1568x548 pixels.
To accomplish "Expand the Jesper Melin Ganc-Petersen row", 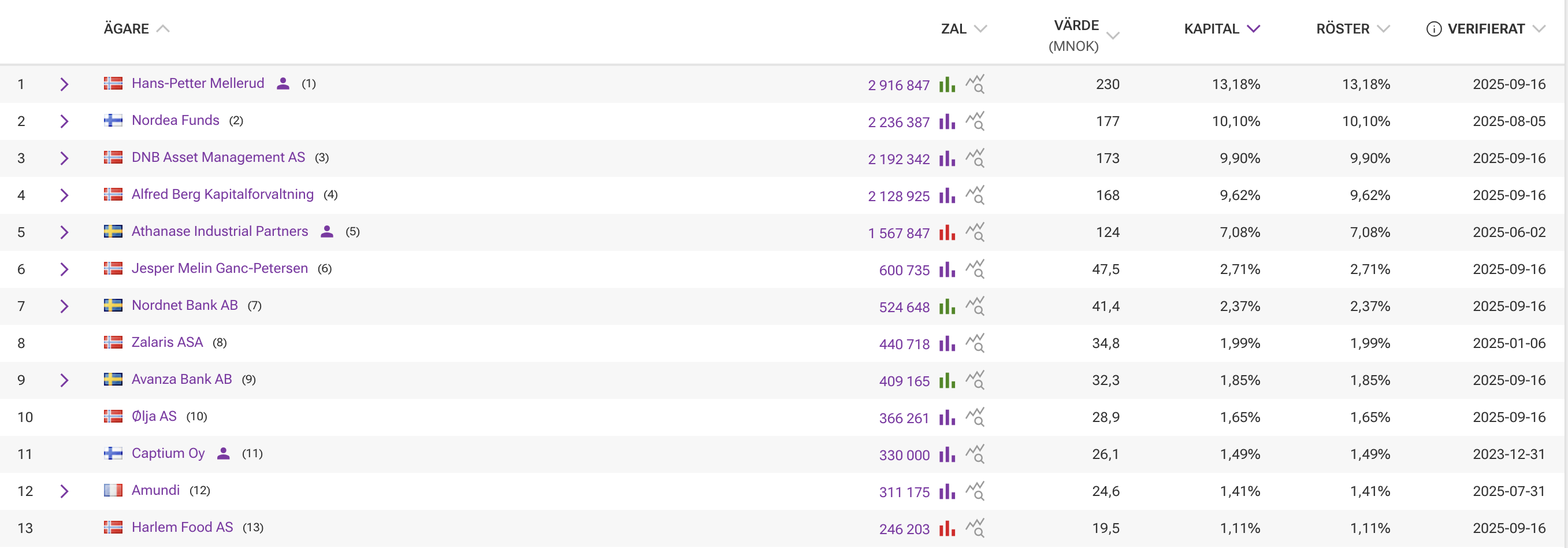I will coord(64,269).
